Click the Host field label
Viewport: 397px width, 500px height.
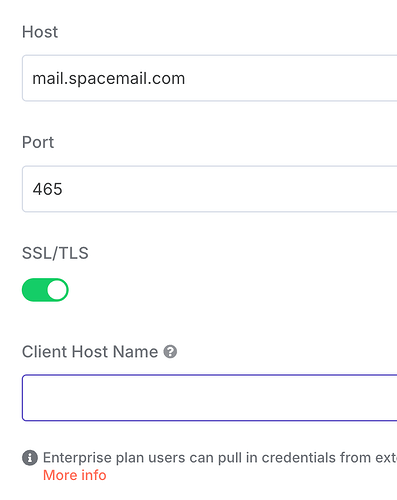click(40, 32)
